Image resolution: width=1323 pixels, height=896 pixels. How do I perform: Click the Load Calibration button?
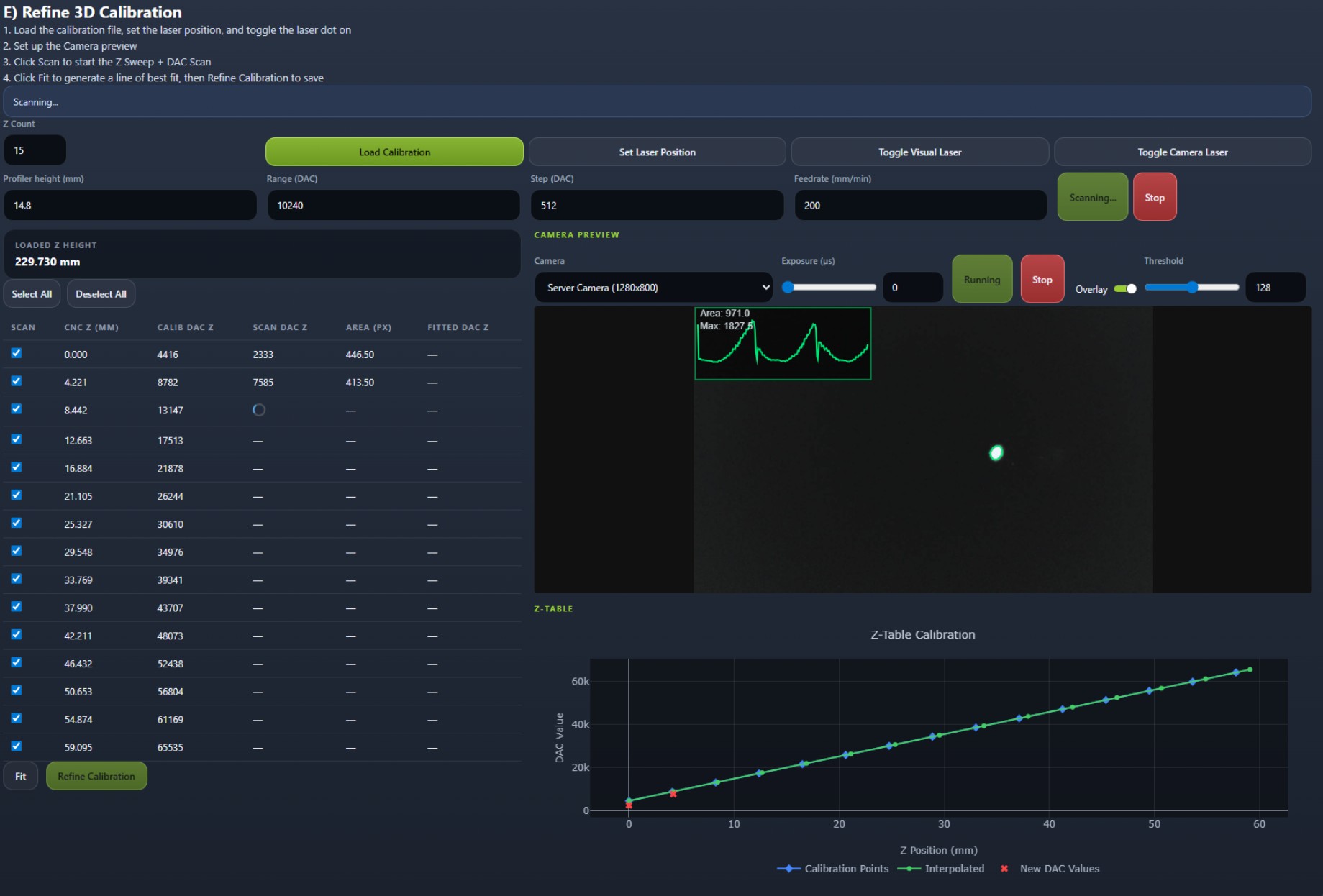click(394, 152)
